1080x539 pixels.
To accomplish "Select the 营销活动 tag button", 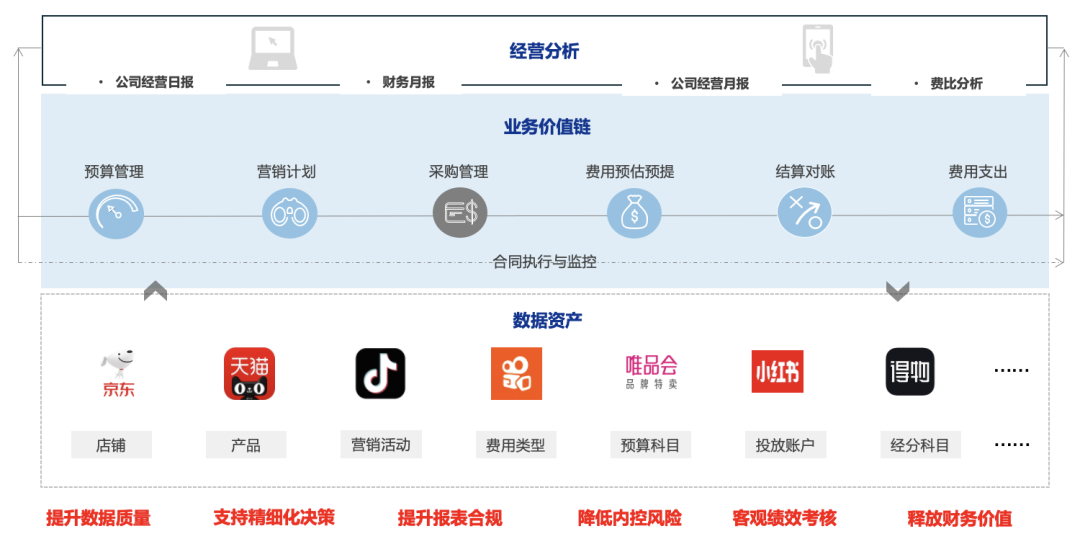I will 380,444.
